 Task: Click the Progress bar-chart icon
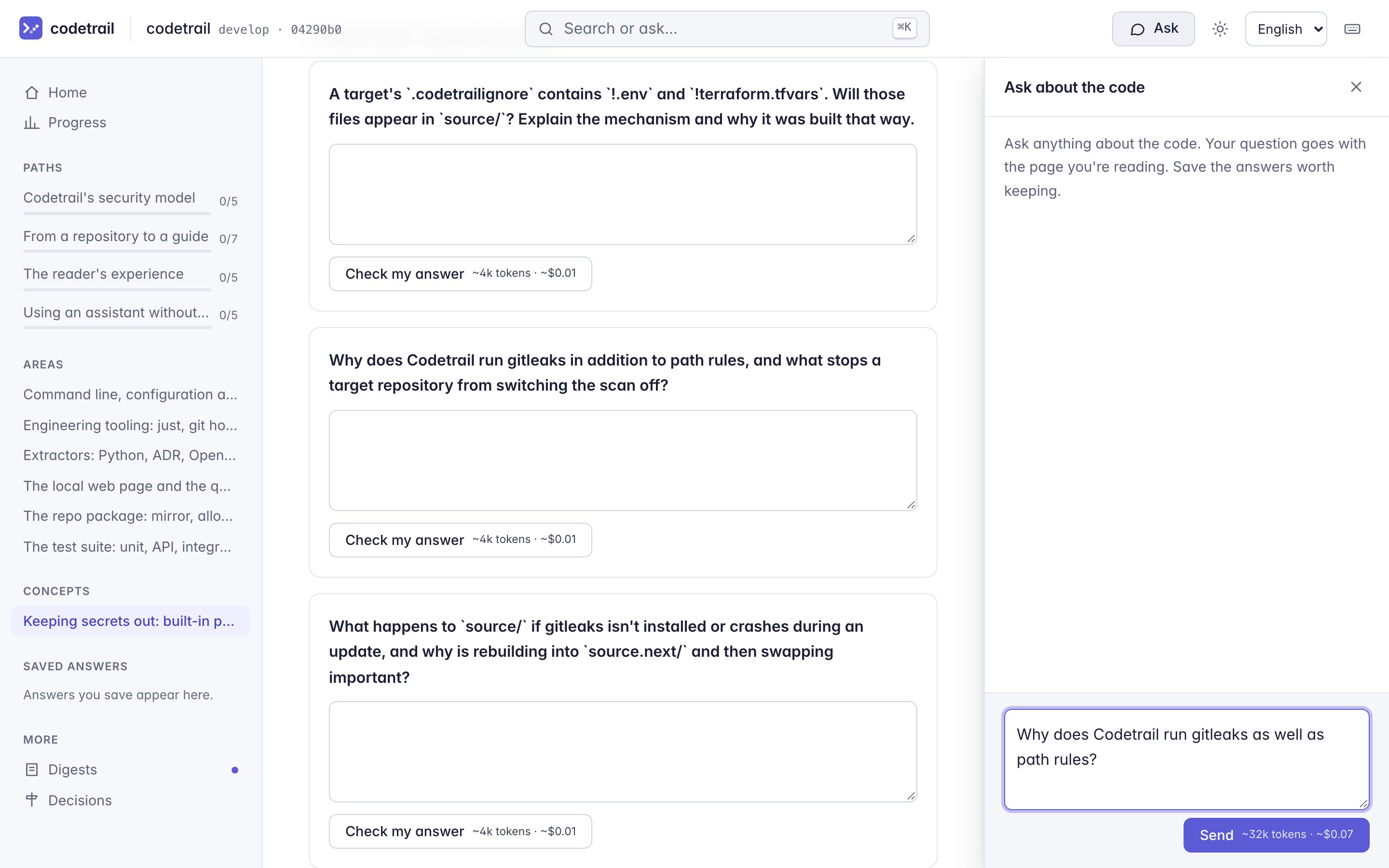(32, 122)
